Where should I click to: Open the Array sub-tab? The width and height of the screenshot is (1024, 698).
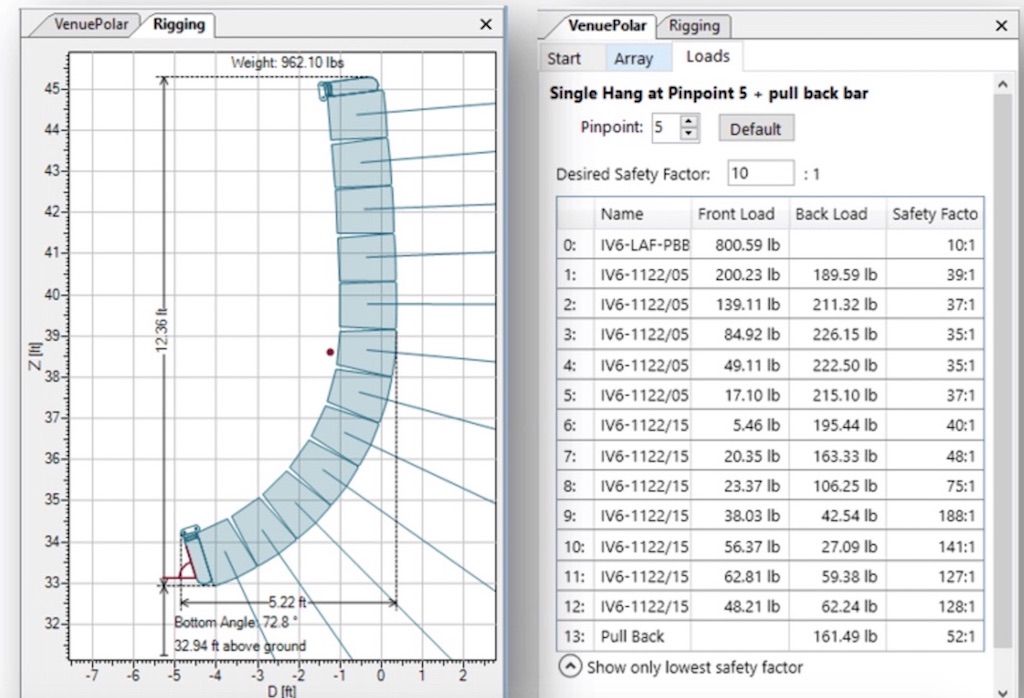click(633, 58)
